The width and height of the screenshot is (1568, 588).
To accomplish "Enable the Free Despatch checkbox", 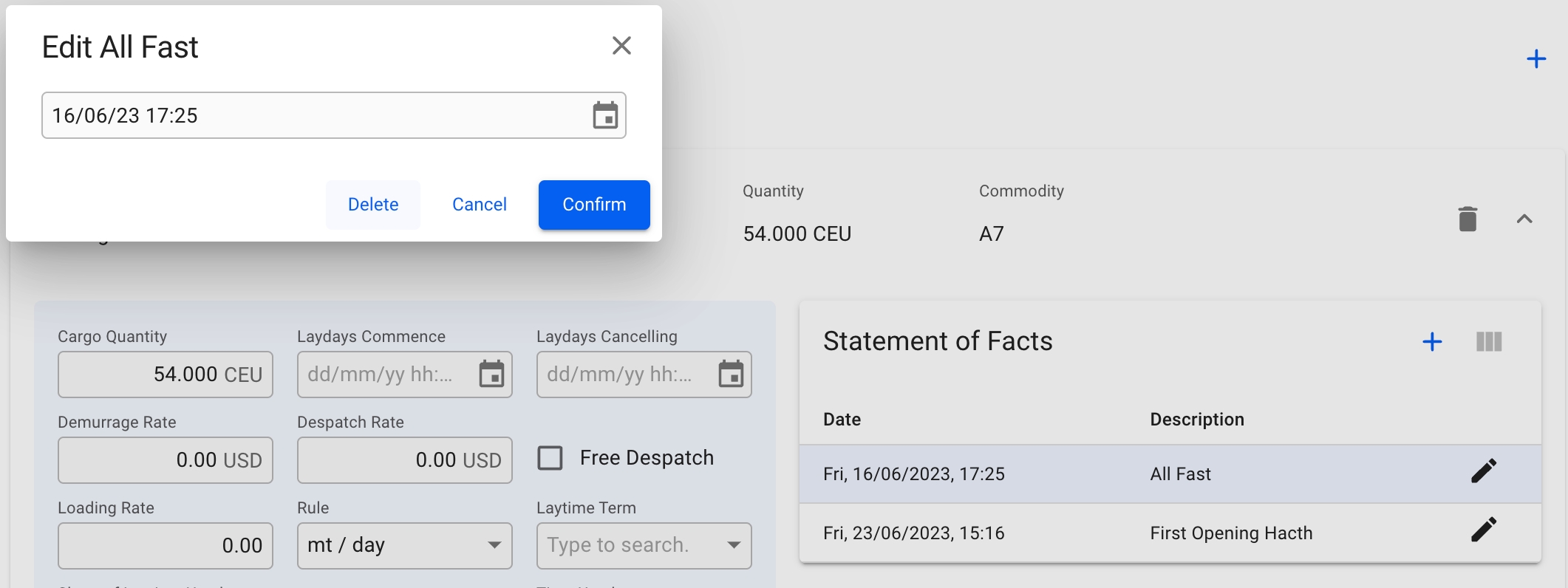I will pyautogui.click(x=550, y=458).
